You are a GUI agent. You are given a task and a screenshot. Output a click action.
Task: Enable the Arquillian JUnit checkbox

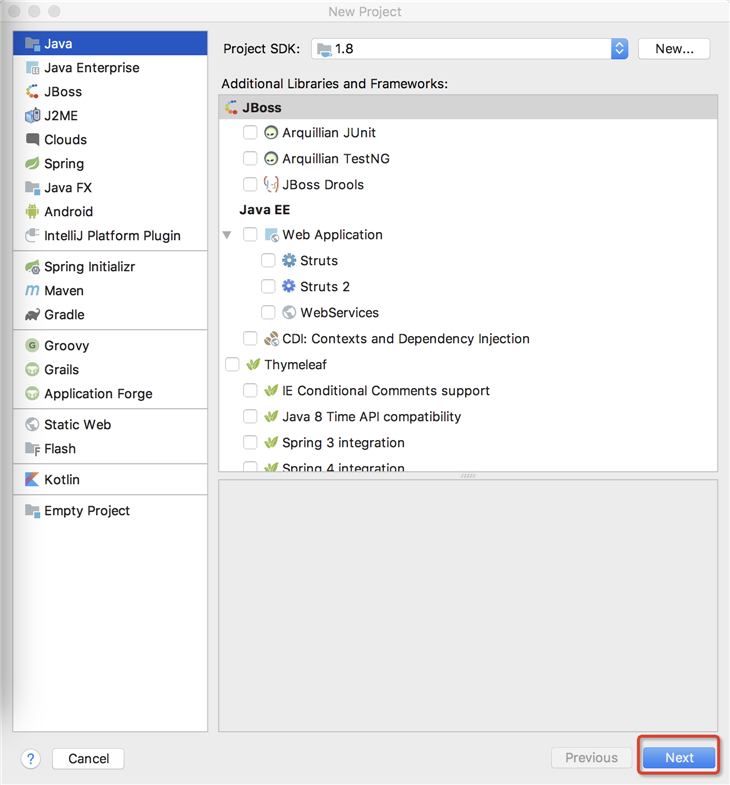(x=250, y=133)
